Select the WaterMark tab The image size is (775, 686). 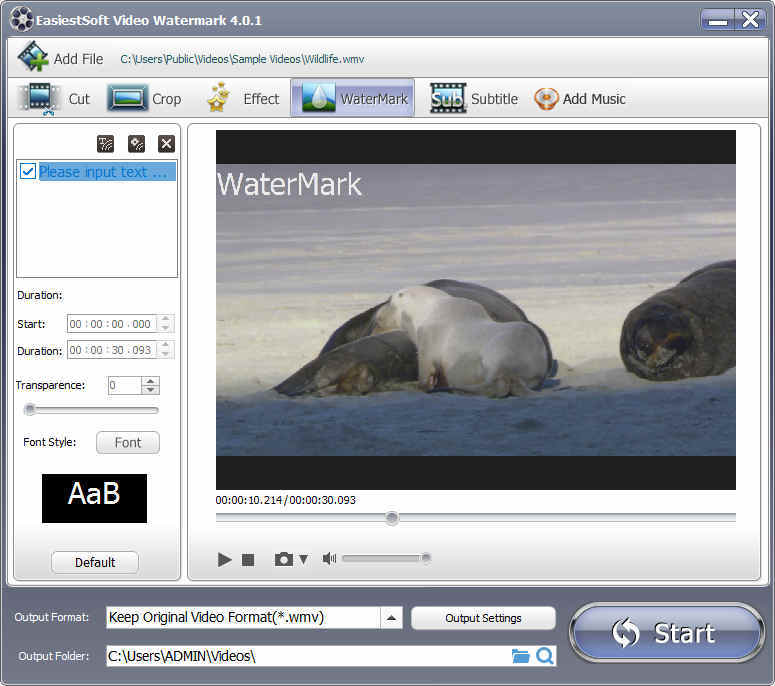point(352,98)
